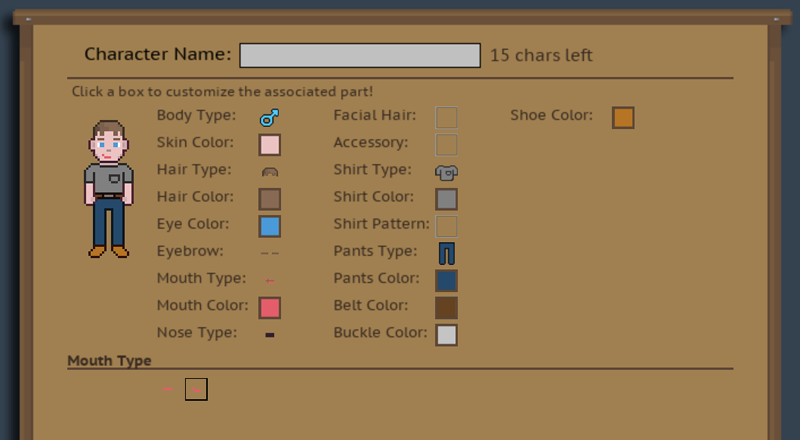The width and height of the screenshot is (800, 440).
Task: Click the "Hair Type:" label
Action: (194, 169)
